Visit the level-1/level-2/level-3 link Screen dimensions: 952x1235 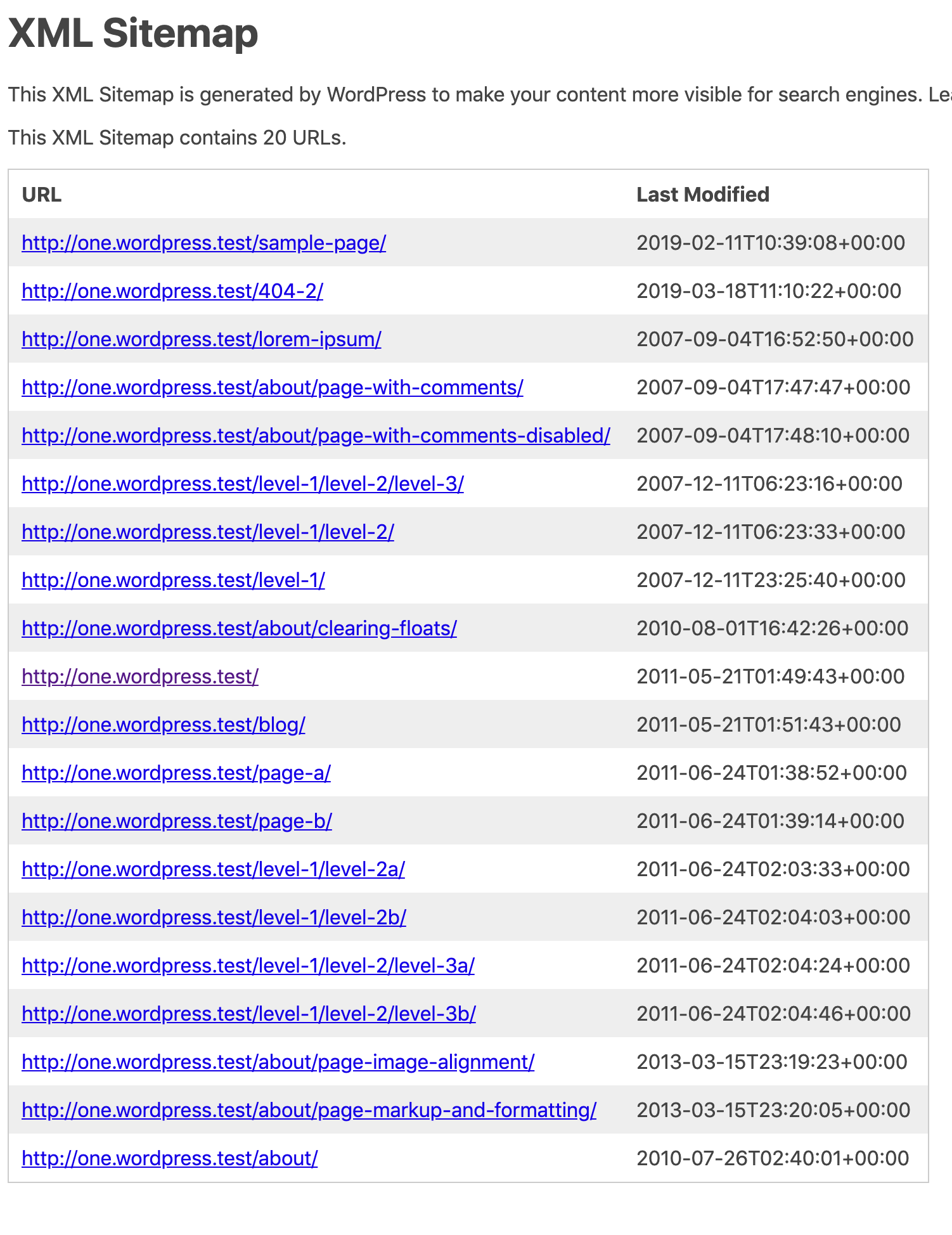[x=241, y=484]
